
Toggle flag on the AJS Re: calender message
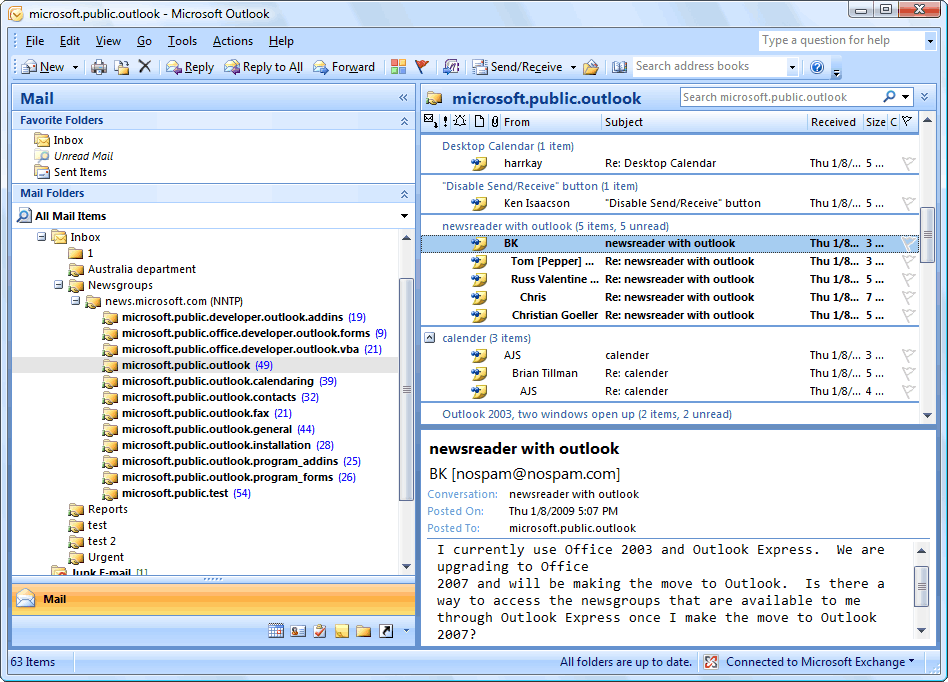coord(908,391)
